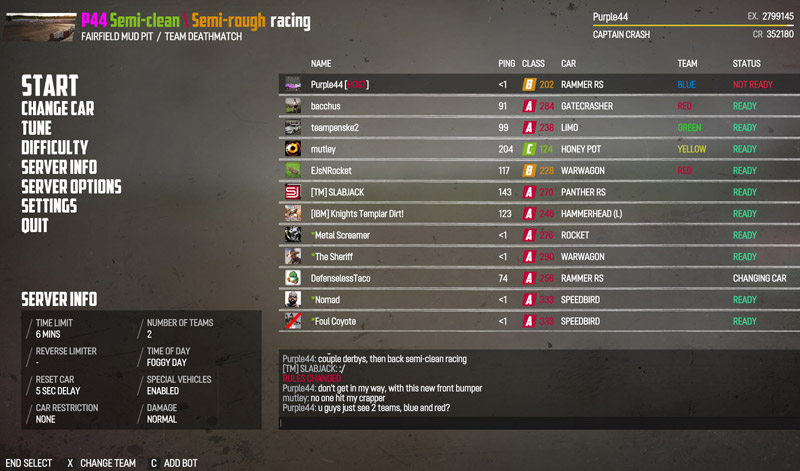
Task: Click the [TM] SLABJACK red SJ avatar
Action: pos(293,192)
